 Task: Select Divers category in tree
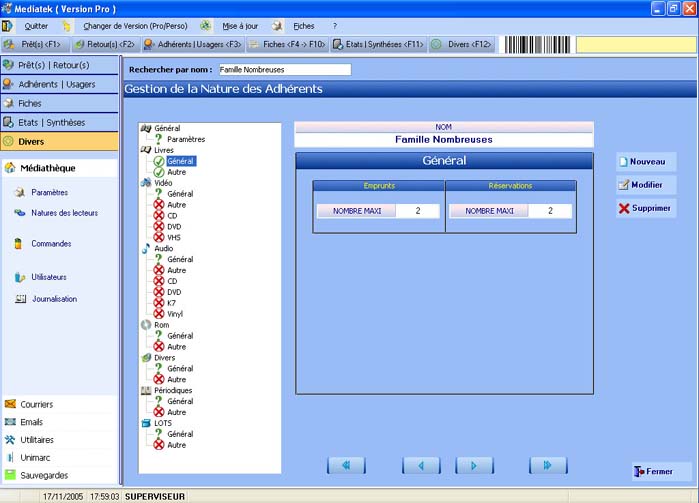tap(164, 358)
